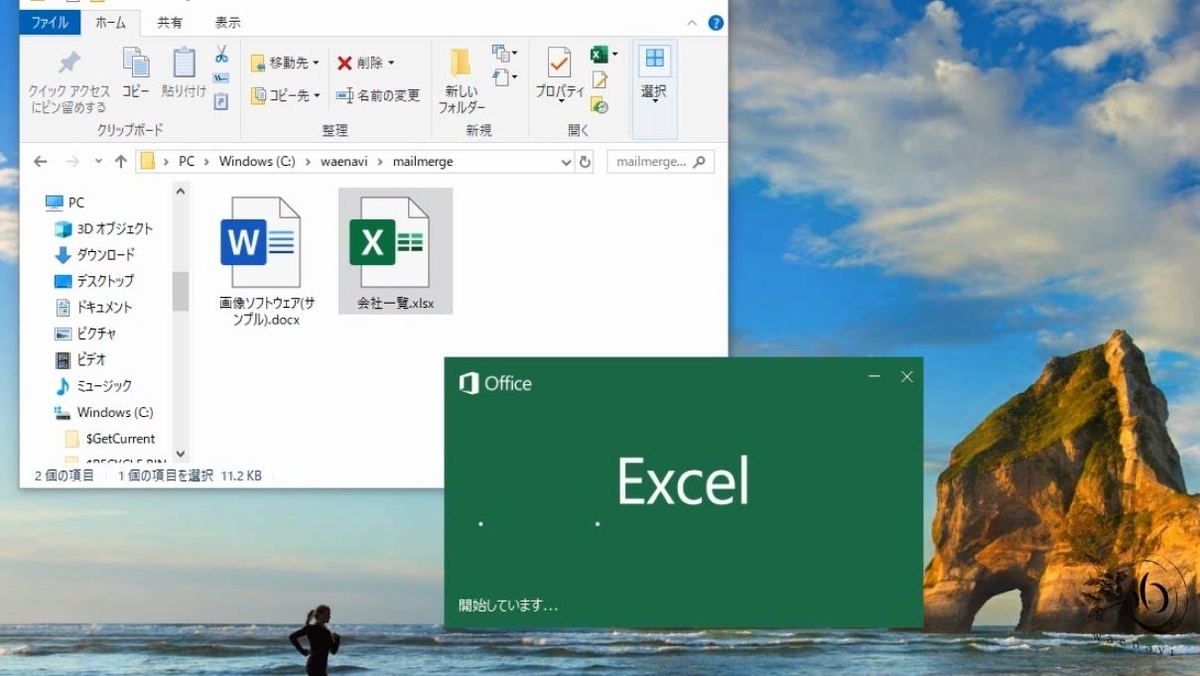Open the 移動先 (Move to) dropdown

pyautogui.click(x=288, y=63)
